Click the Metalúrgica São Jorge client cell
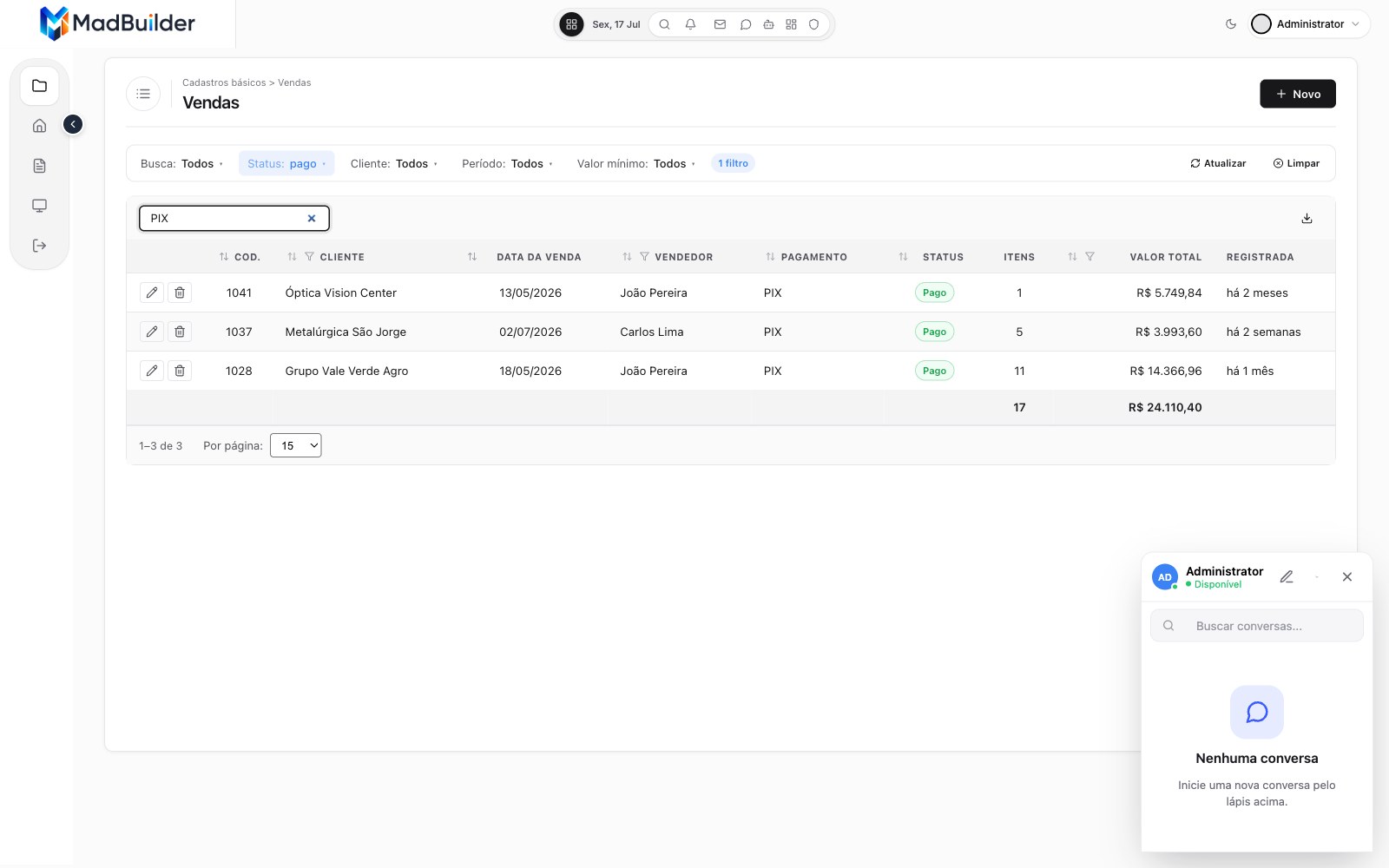 (346, 332)
